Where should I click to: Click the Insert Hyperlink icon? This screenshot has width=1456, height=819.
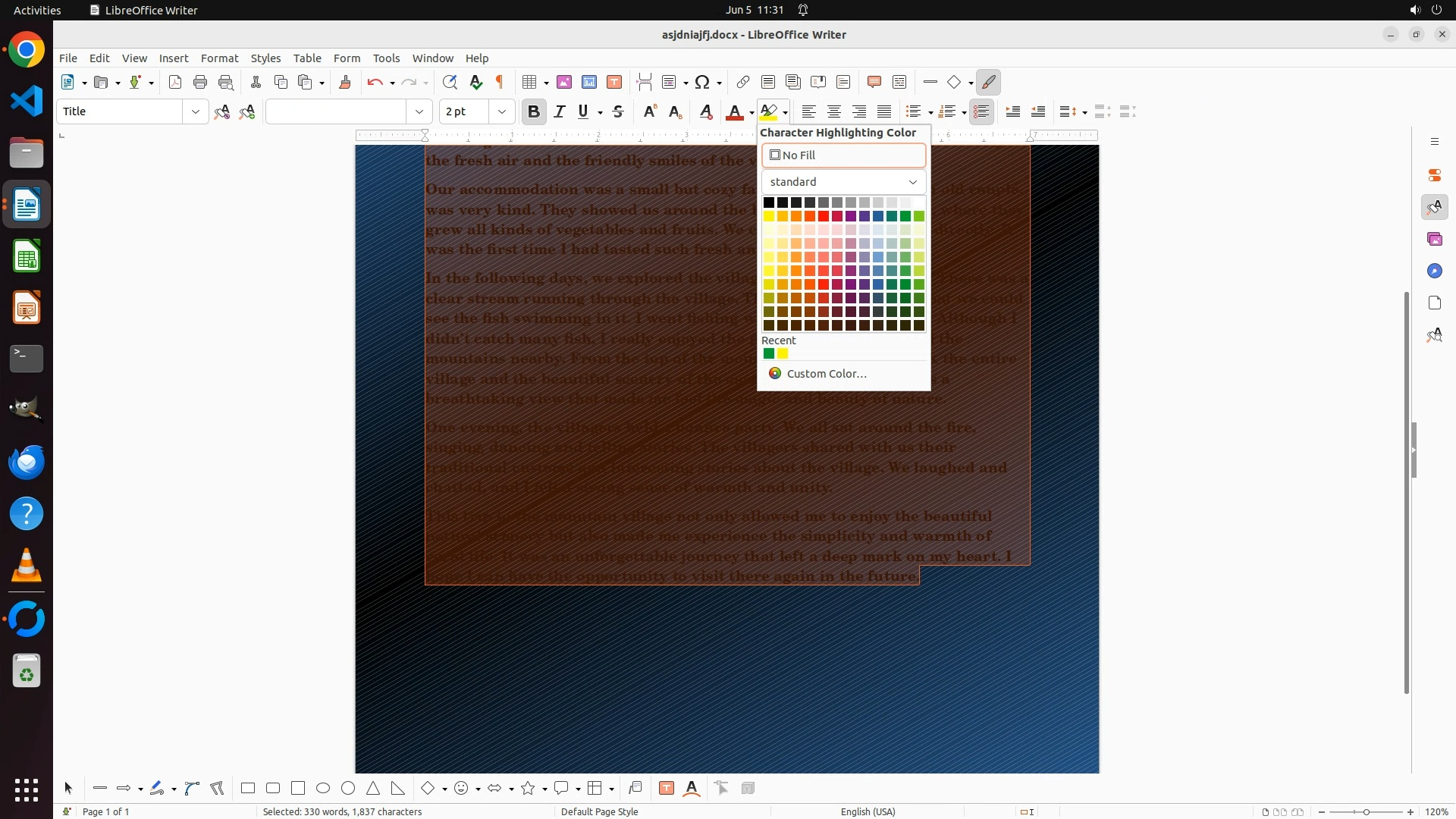743,83
